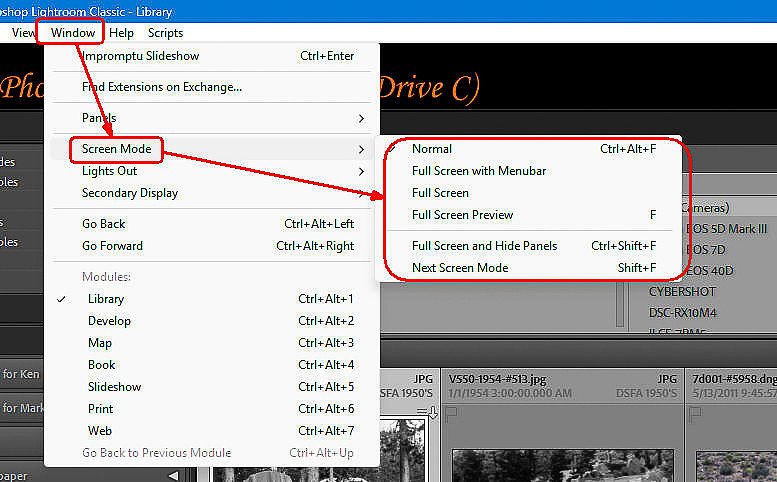Image resolution: width=777 pixels, height=482 pixels.
Task: Choose Impromptu Slideshow menu entry
Action: click(x=212, y=56)
